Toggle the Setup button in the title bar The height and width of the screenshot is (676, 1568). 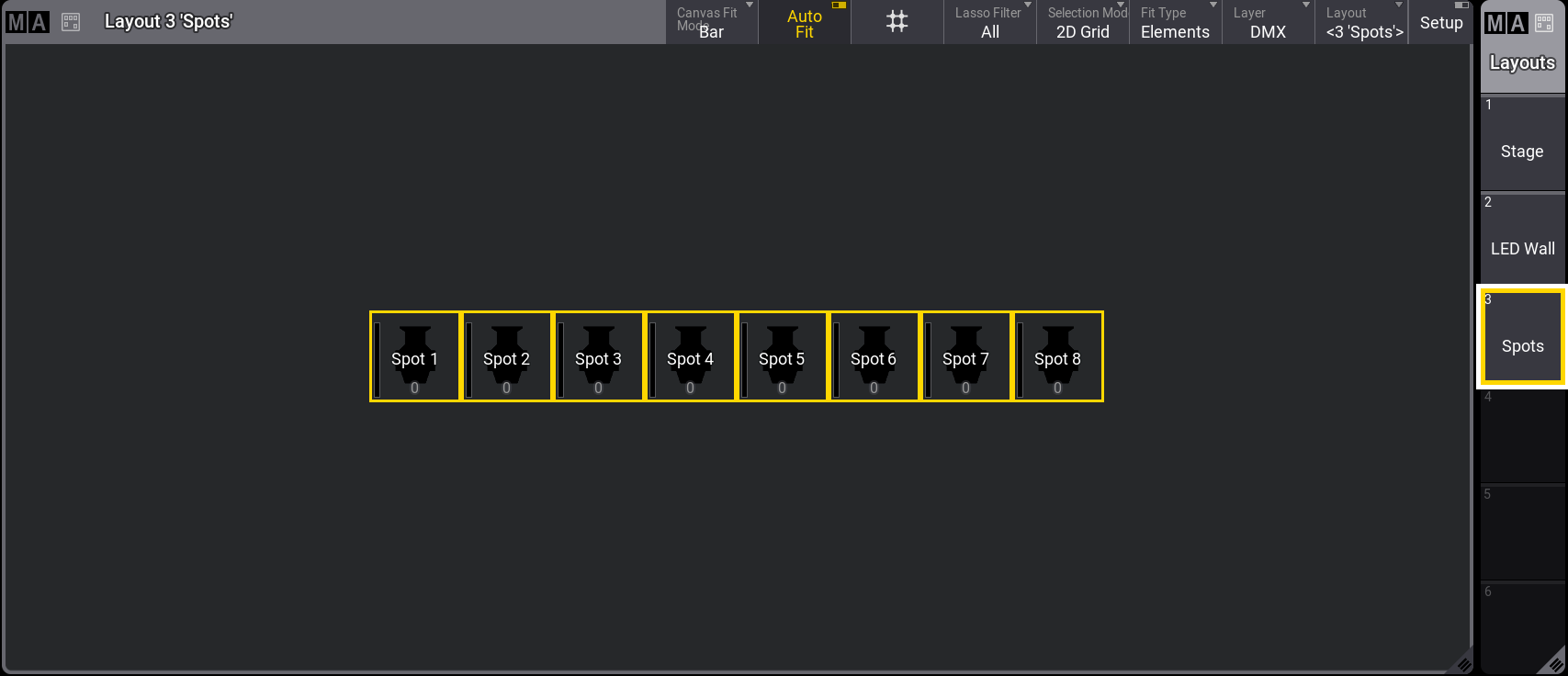[x=1441, y=23]
